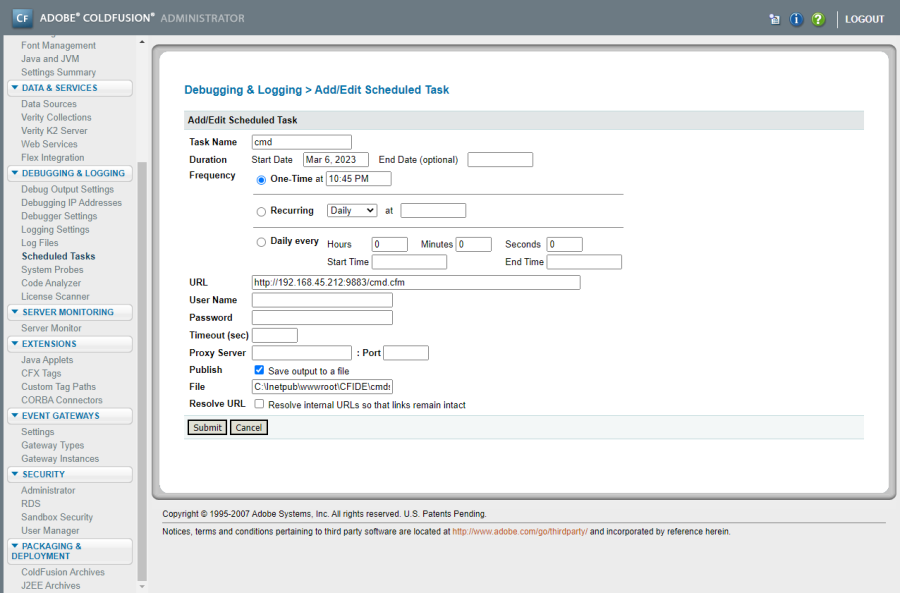Open the Debugging IP Addresses page

click(71, 203)
